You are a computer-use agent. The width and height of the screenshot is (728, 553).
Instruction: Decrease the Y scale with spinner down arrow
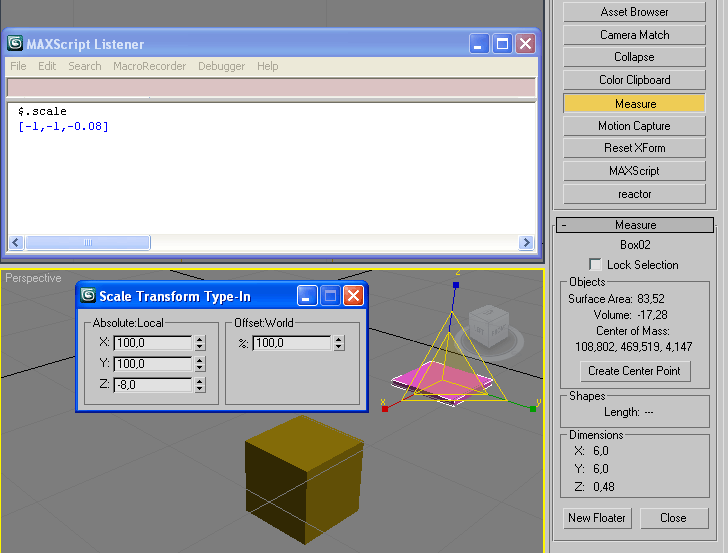click(200, 368)
